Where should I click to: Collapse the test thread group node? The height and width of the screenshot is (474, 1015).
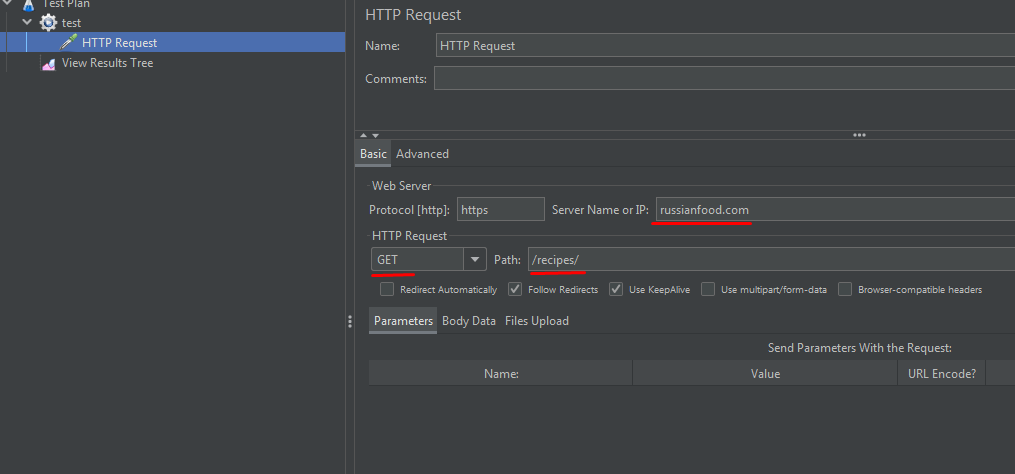click(27, 22)
